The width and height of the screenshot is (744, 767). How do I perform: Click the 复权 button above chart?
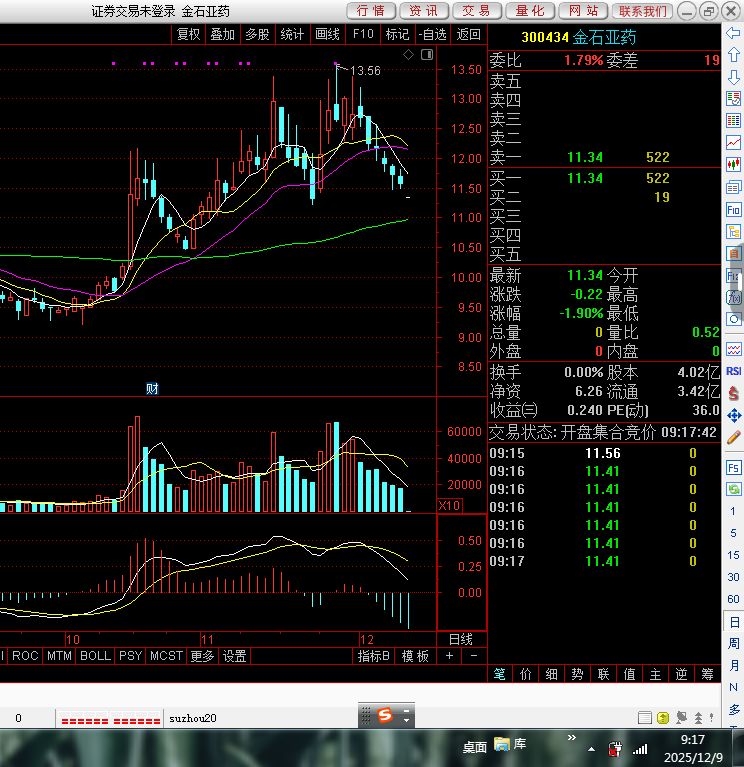coord(188,34)
